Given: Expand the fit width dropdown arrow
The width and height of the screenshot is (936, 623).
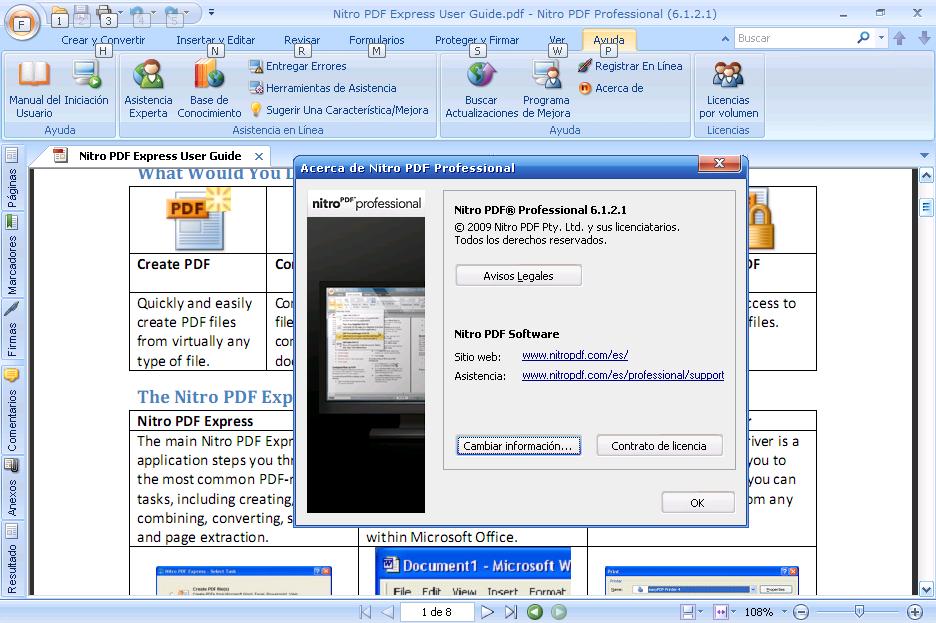Looking at the screenshot, I should click(734, 612).
